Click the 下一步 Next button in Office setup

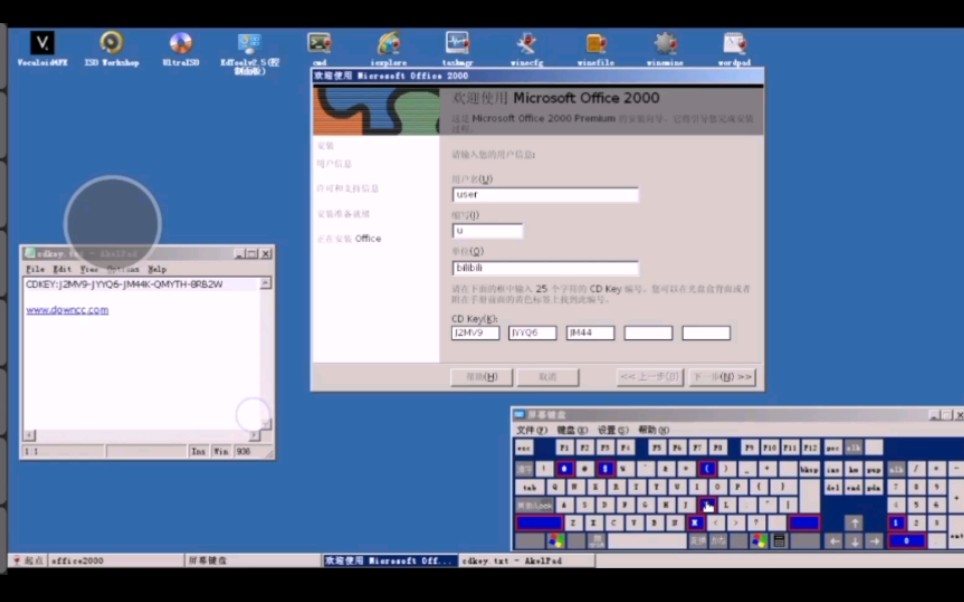pos(723,377)
